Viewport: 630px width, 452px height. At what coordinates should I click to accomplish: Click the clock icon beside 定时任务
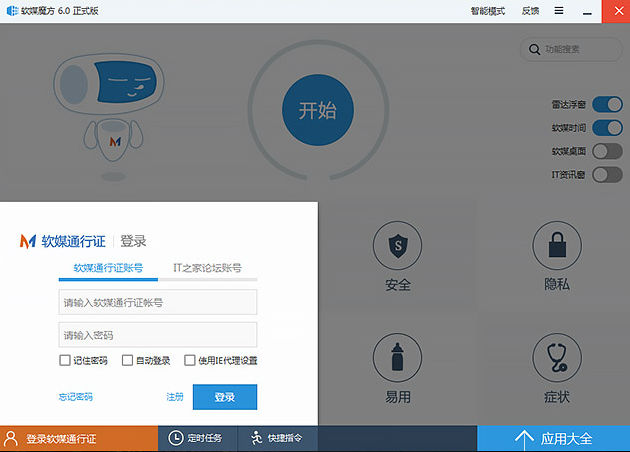(x=176, y=438)
